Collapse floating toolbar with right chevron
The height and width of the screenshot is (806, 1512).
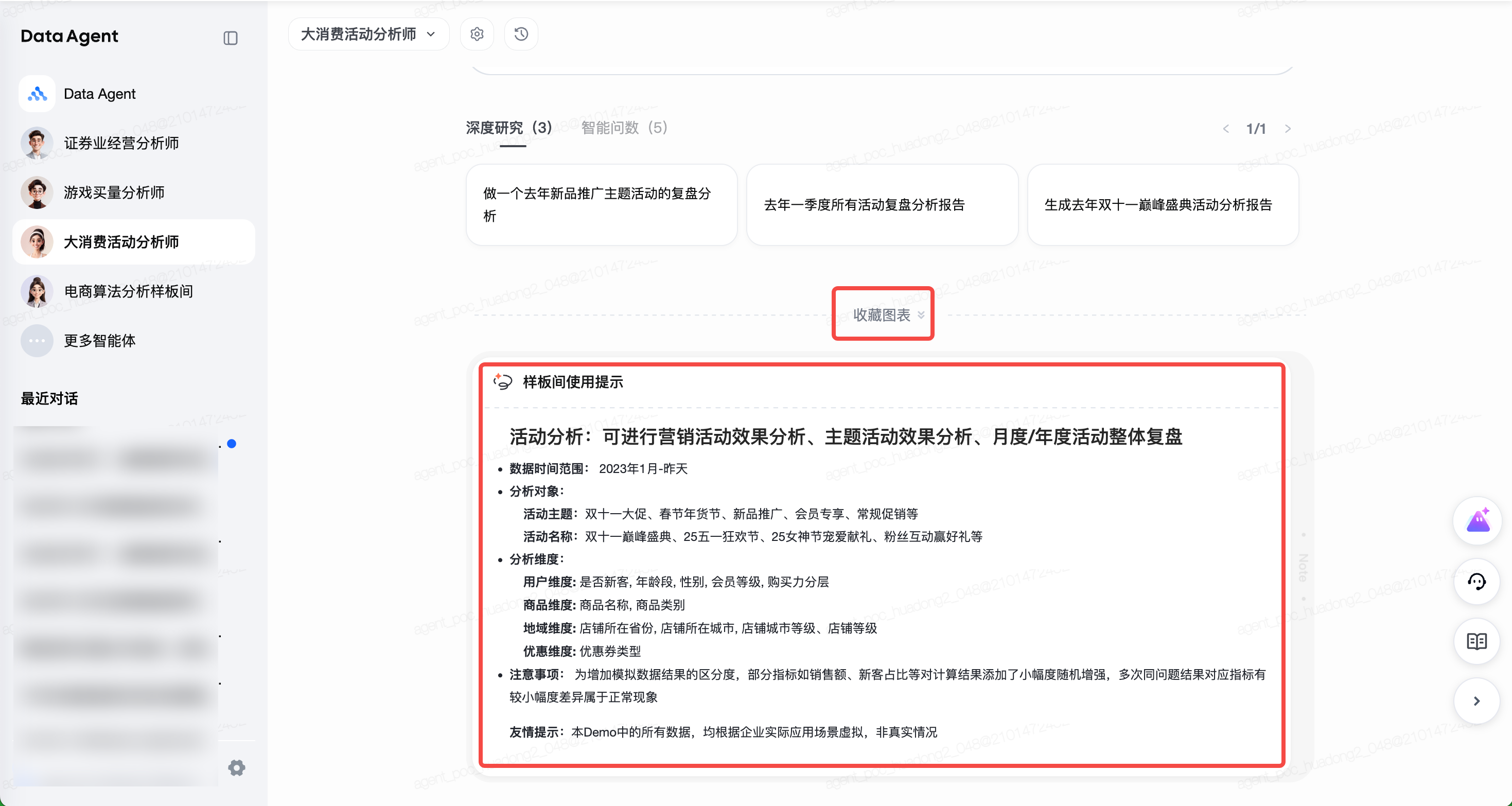[x=1477, y=701]
